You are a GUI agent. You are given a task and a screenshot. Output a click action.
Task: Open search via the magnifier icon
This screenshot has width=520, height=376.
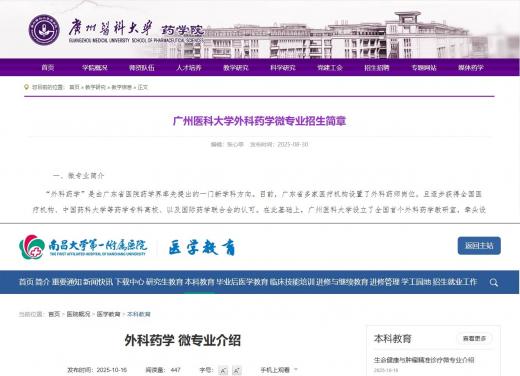click(x=494, y=282)
